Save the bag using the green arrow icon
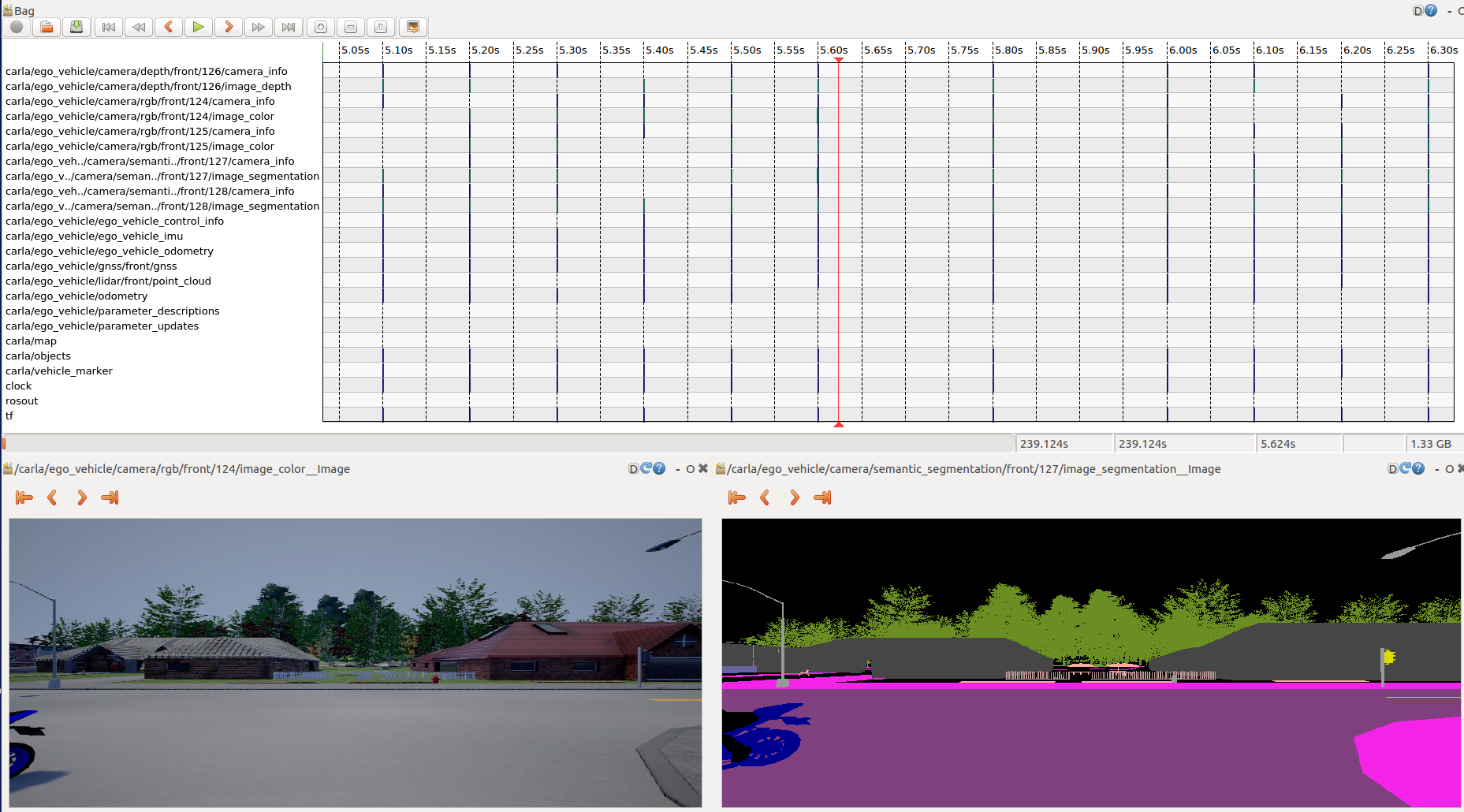The image size is (1464, 812). pyautogui.click(x=76, y=27)
